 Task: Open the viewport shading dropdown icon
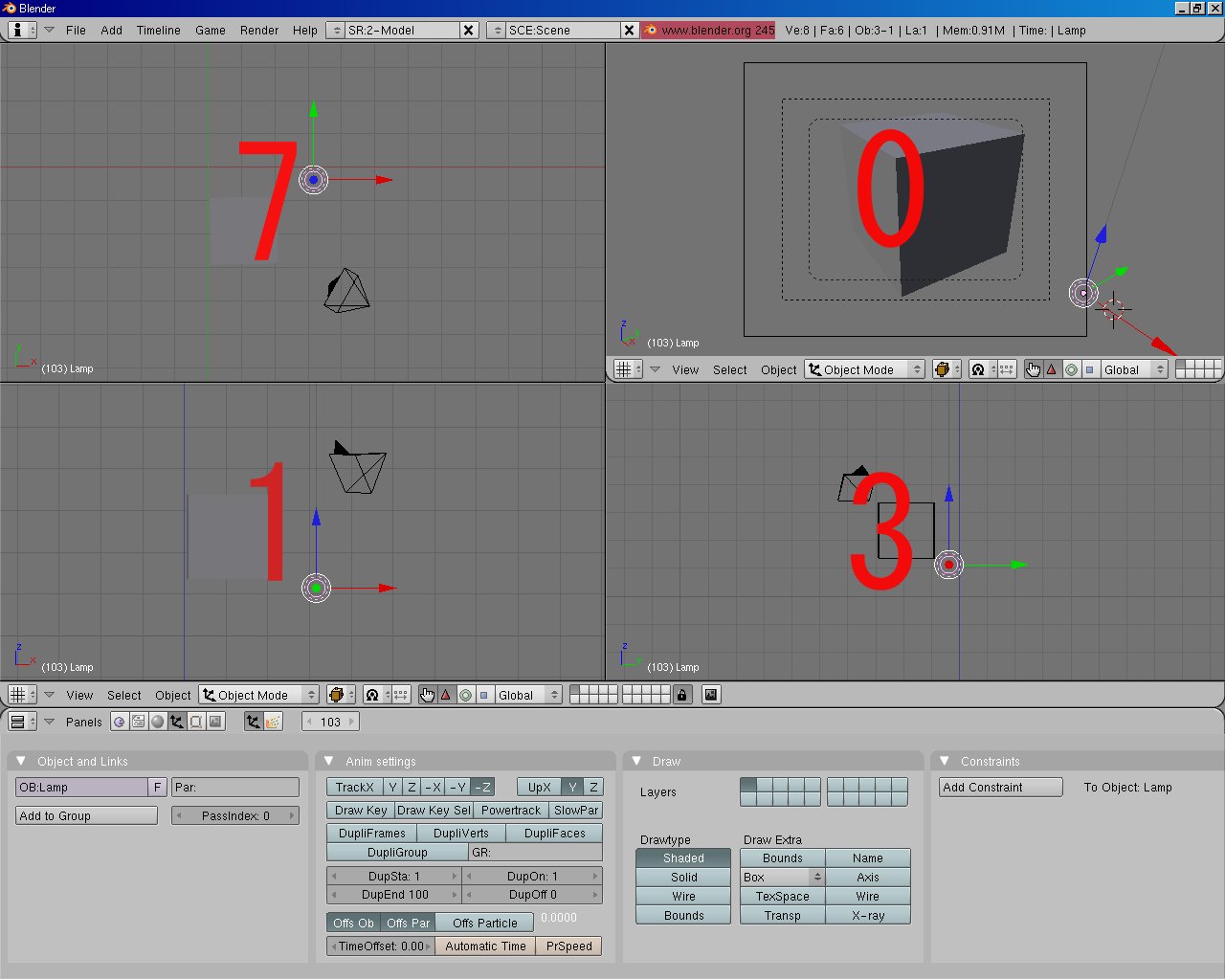click(338, 695)
